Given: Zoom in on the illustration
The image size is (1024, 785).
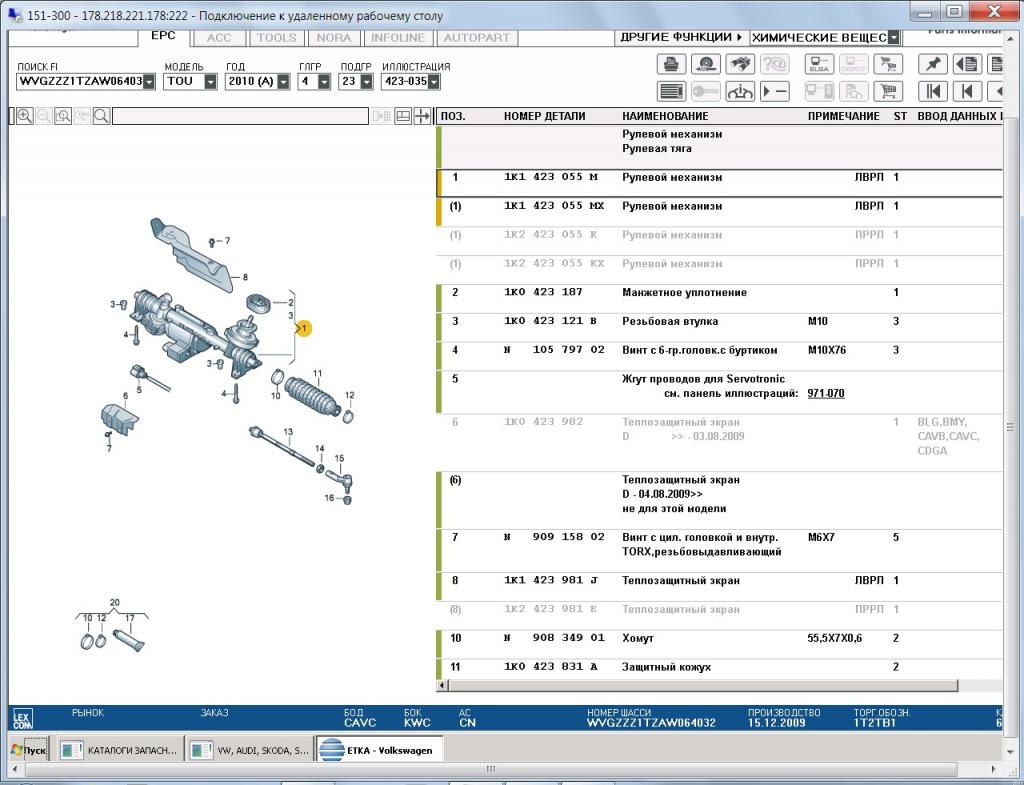Looking at the screenshot, I should tap(25, 116).
